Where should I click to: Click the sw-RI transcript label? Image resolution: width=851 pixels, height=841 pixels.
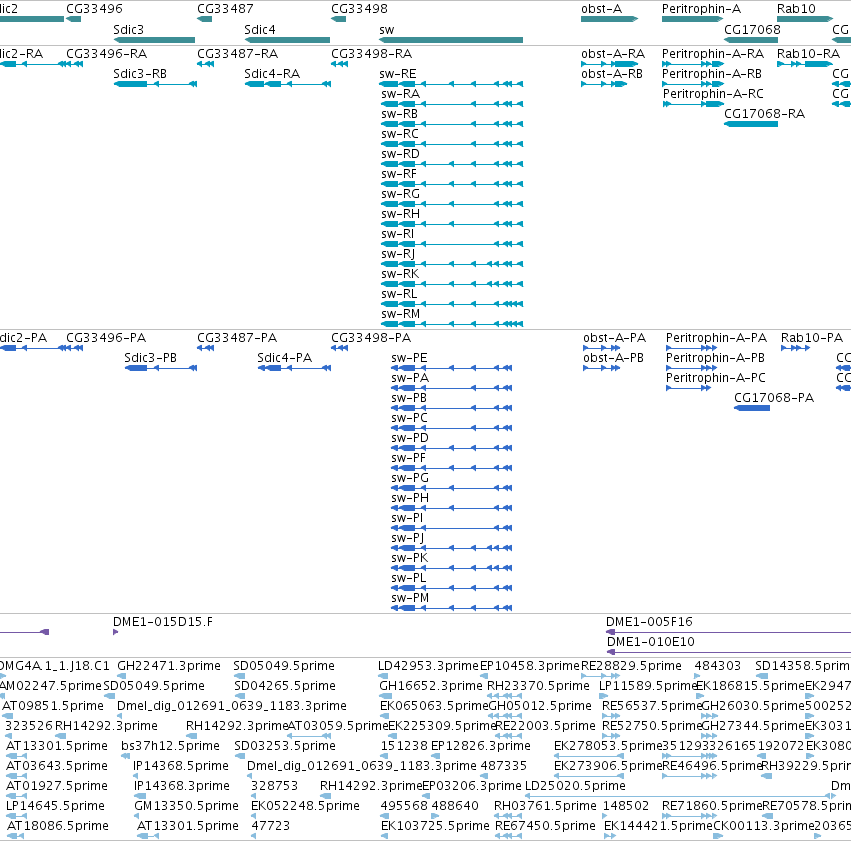coord(397,234)
